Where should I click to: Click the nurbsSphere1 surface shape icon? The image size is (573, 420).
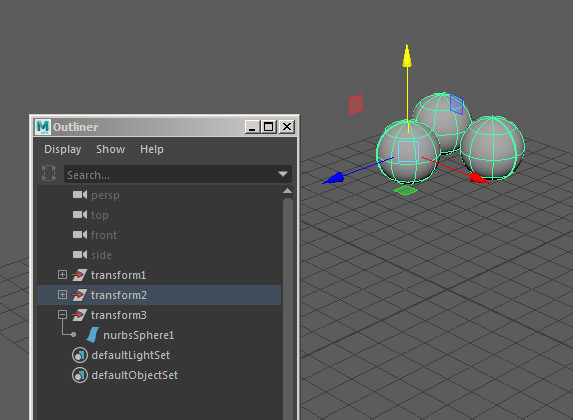pyautogui.click(x=93, y=335)
